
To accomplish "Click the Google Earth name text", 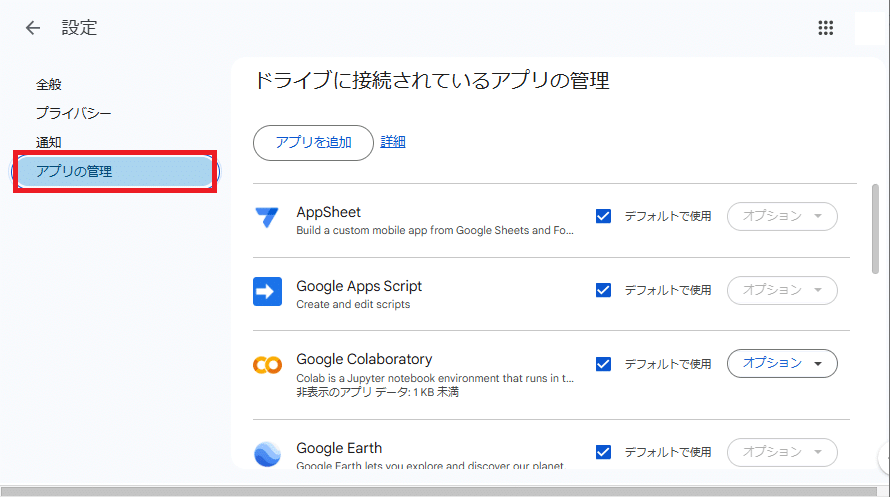I will click(339, 448).
